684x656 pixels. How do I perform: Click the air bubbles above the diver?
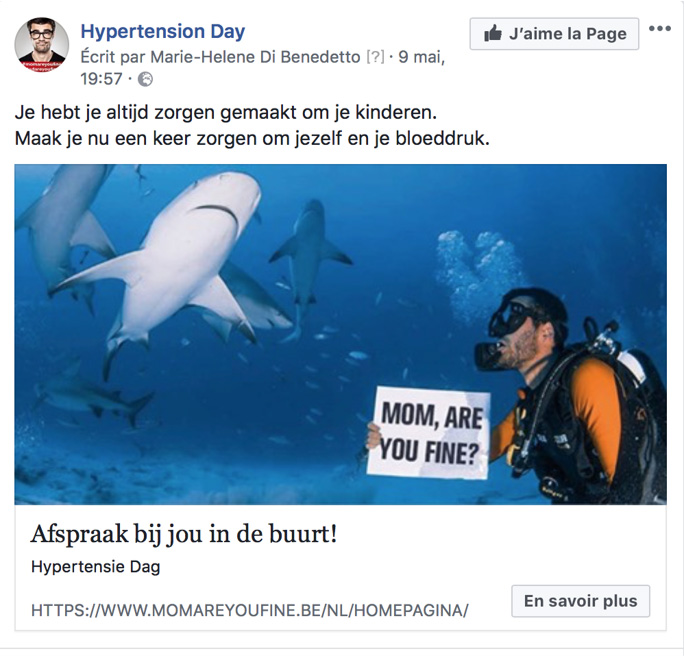(x=480, y=273)
